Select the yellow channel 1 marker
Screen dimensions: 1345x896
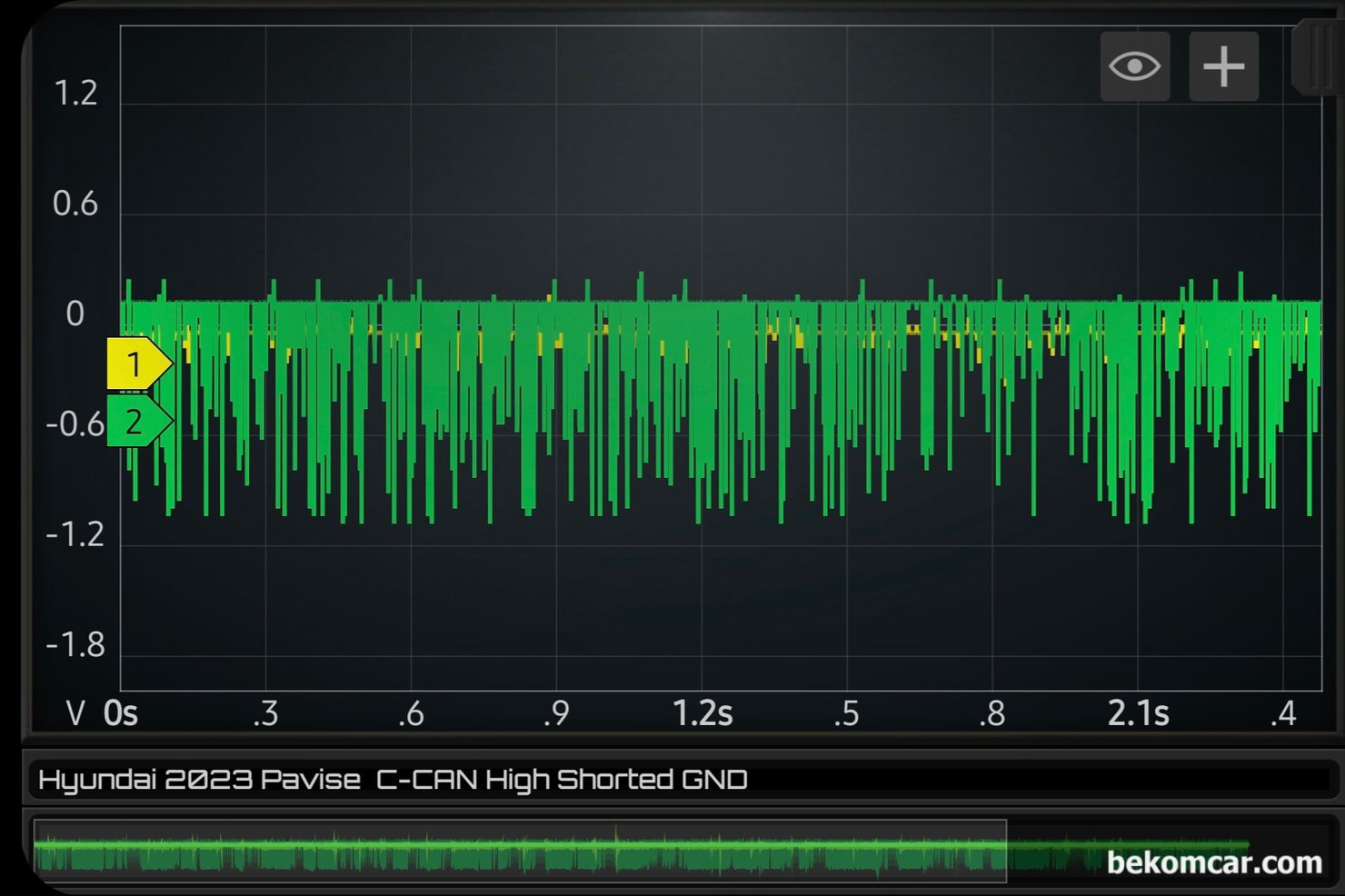136,364
